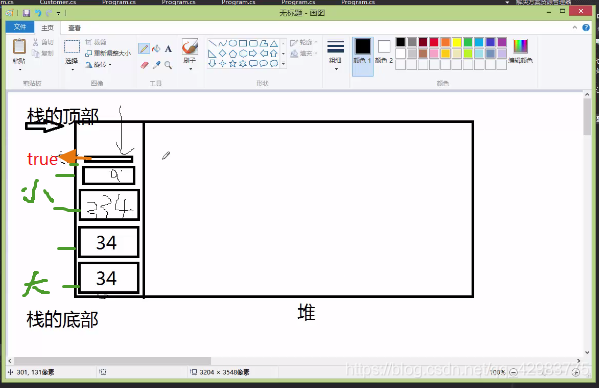This screenshot has height=388, width=599.
Task: Open the shape Fill dropdown
Action: (304, 53)
